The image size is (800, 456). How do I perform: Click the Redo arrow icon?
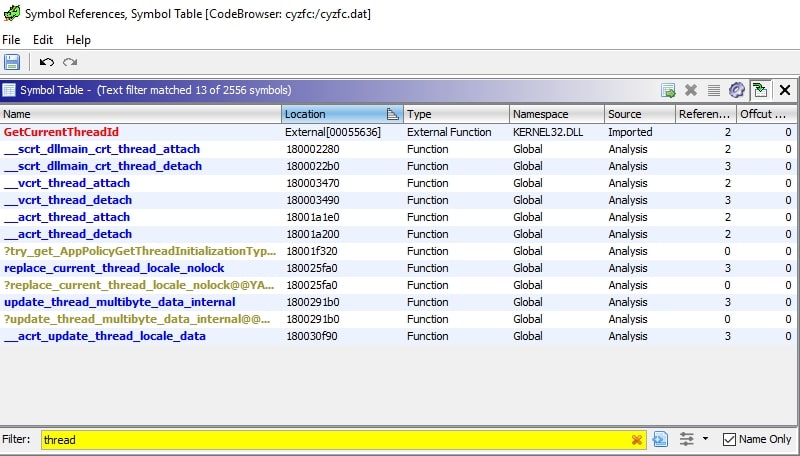70,62
